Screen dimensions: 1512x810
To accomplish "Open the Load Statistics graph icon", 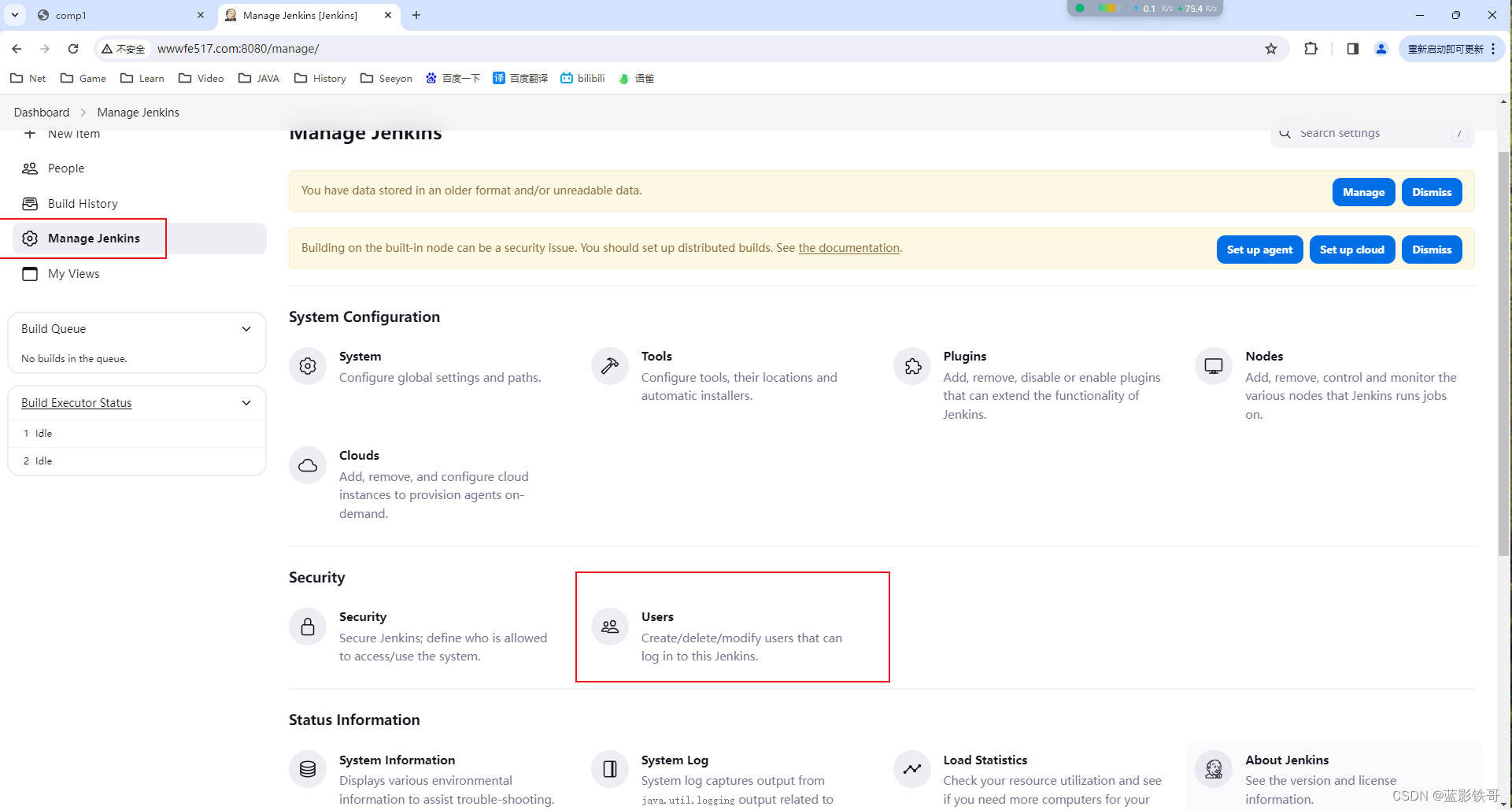I will click(912, 769).
